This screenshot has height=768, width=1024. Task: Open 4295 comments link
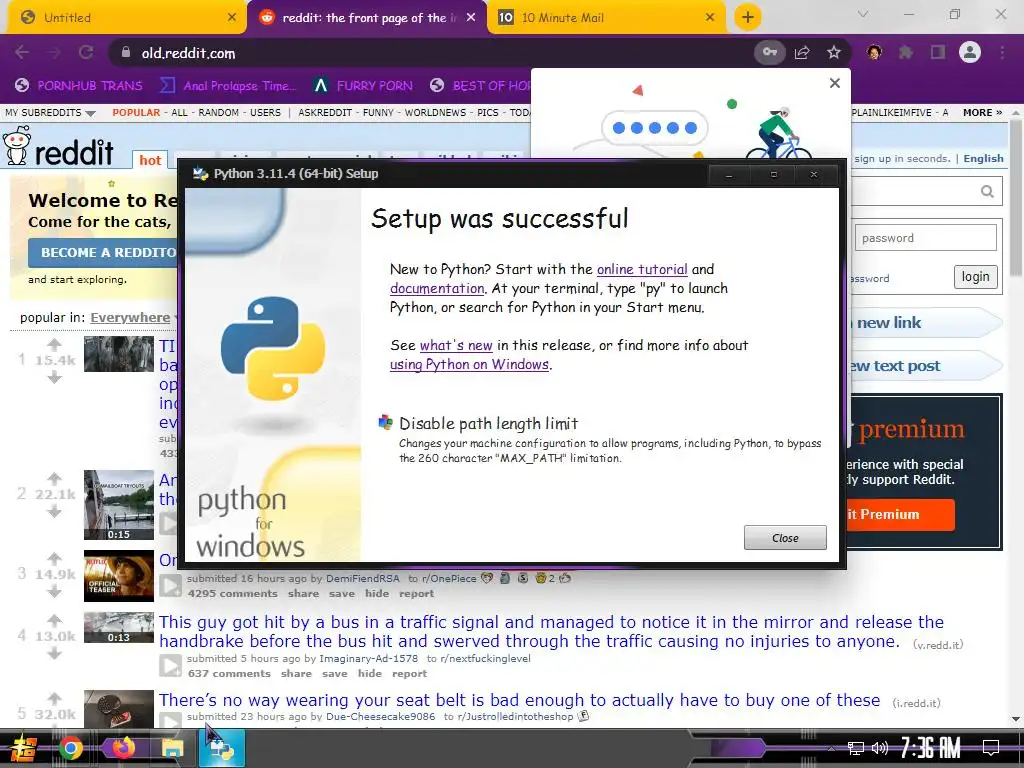pyautogui.click(x=232, y=594)
